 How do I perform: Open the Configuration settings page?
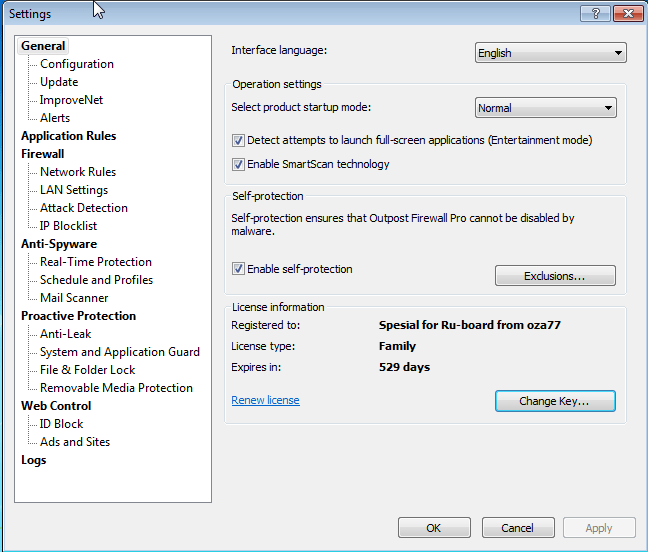(77, 64)
